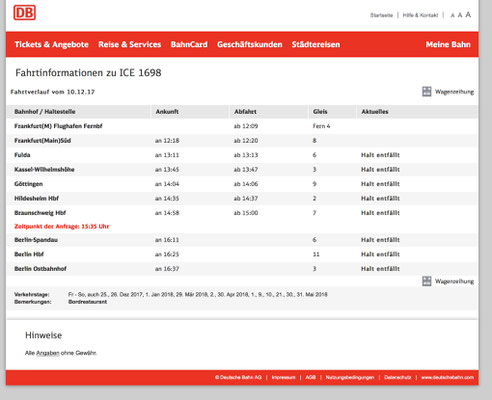Click departure time ab 12:09

[x=246, y=126]
